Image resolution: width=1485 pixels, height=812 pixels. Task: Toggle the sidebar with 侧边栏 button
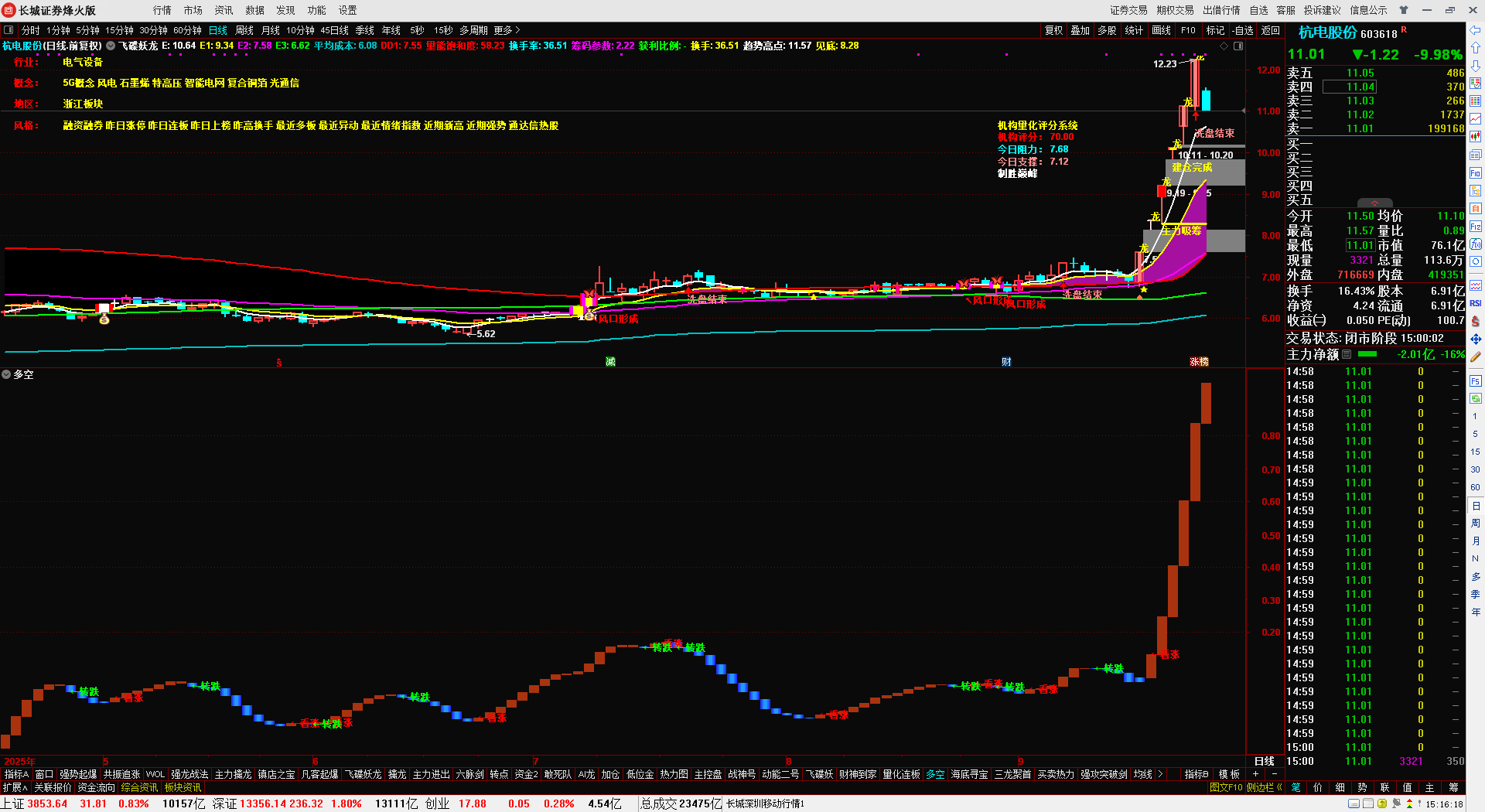coord(1264,787)
